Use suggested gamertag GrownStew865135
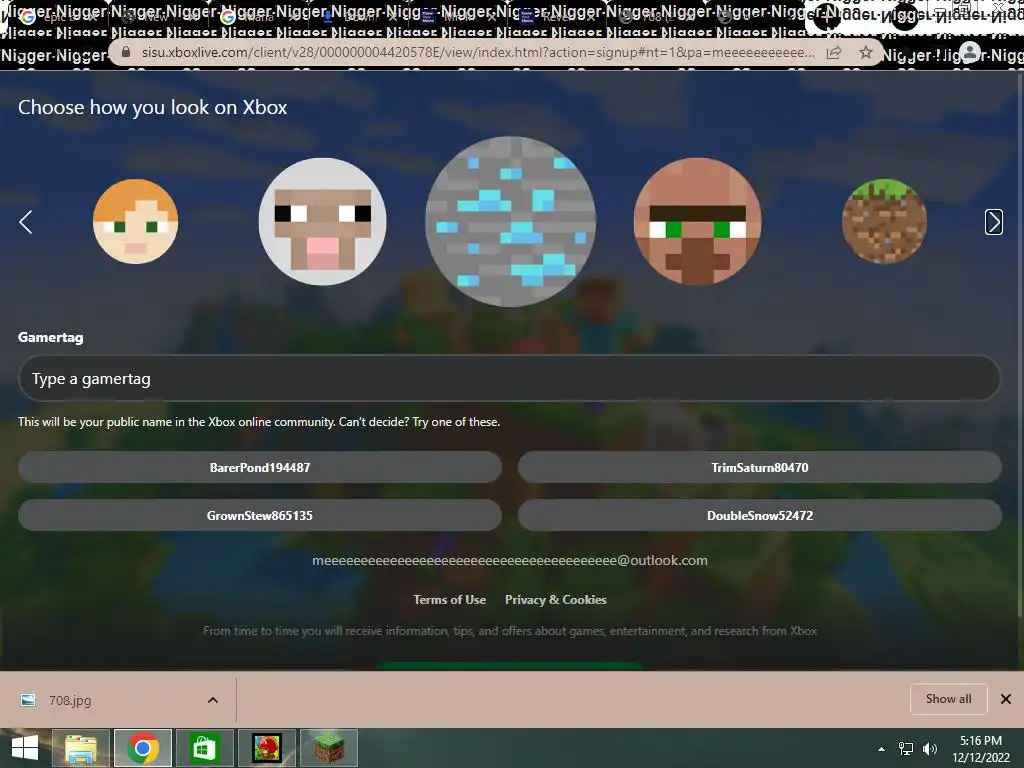 pyautogui.click(x=260, y=515)
